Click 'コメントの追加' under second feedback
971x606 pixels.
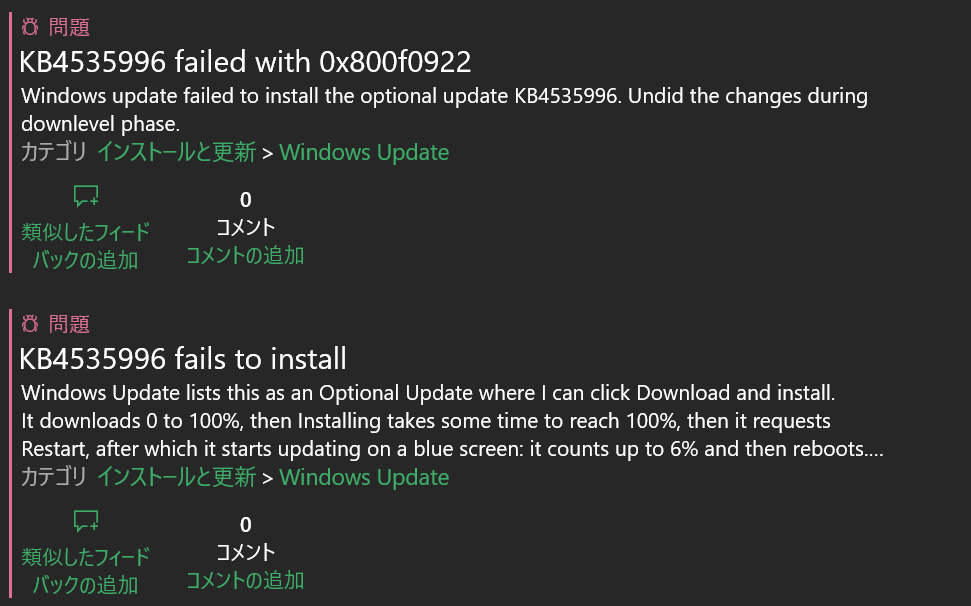coord(245,580)
